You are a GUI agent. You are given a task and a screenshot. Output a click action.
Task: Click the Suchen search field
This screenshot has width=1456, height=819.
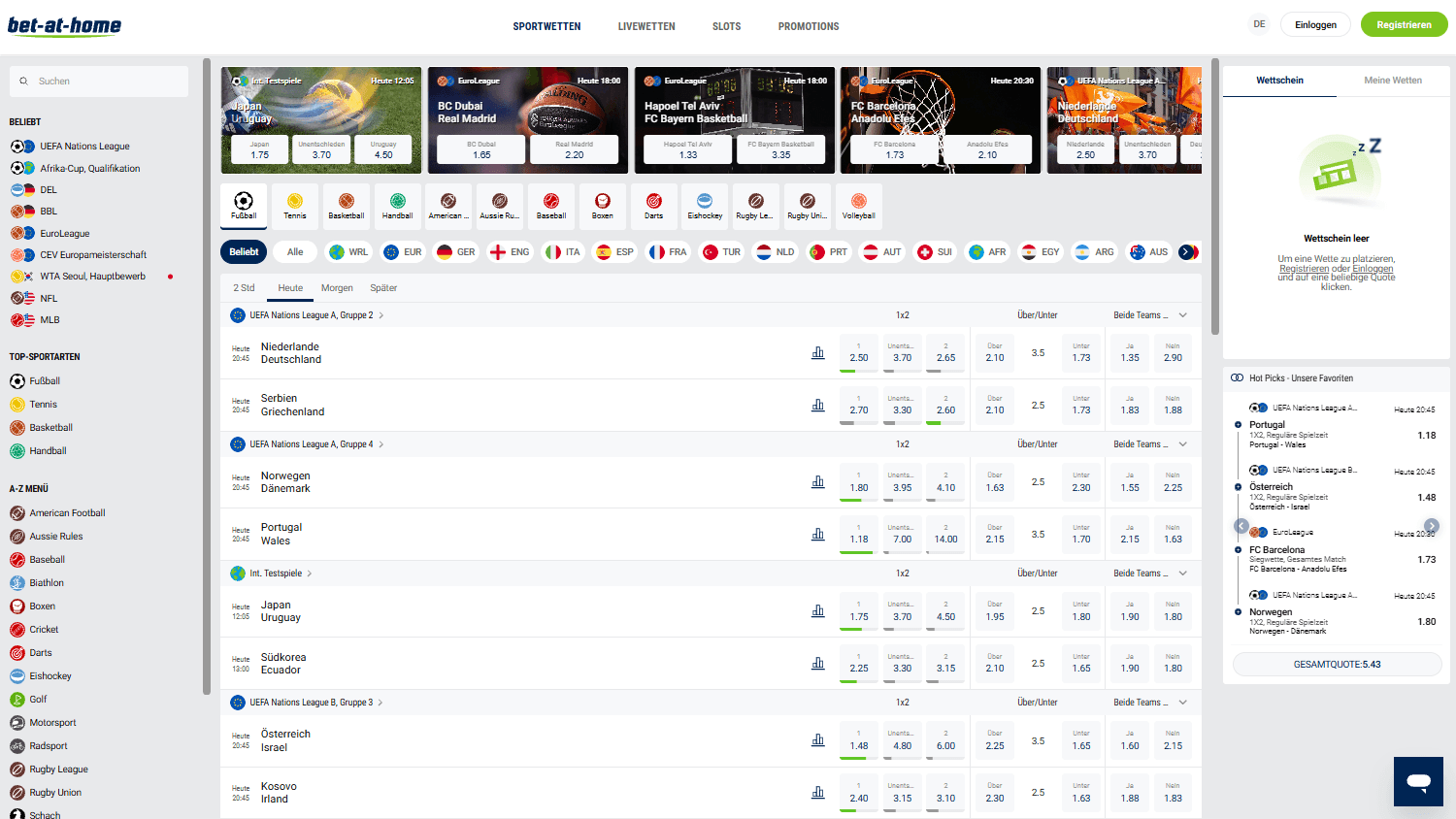[x=99, y=82]
